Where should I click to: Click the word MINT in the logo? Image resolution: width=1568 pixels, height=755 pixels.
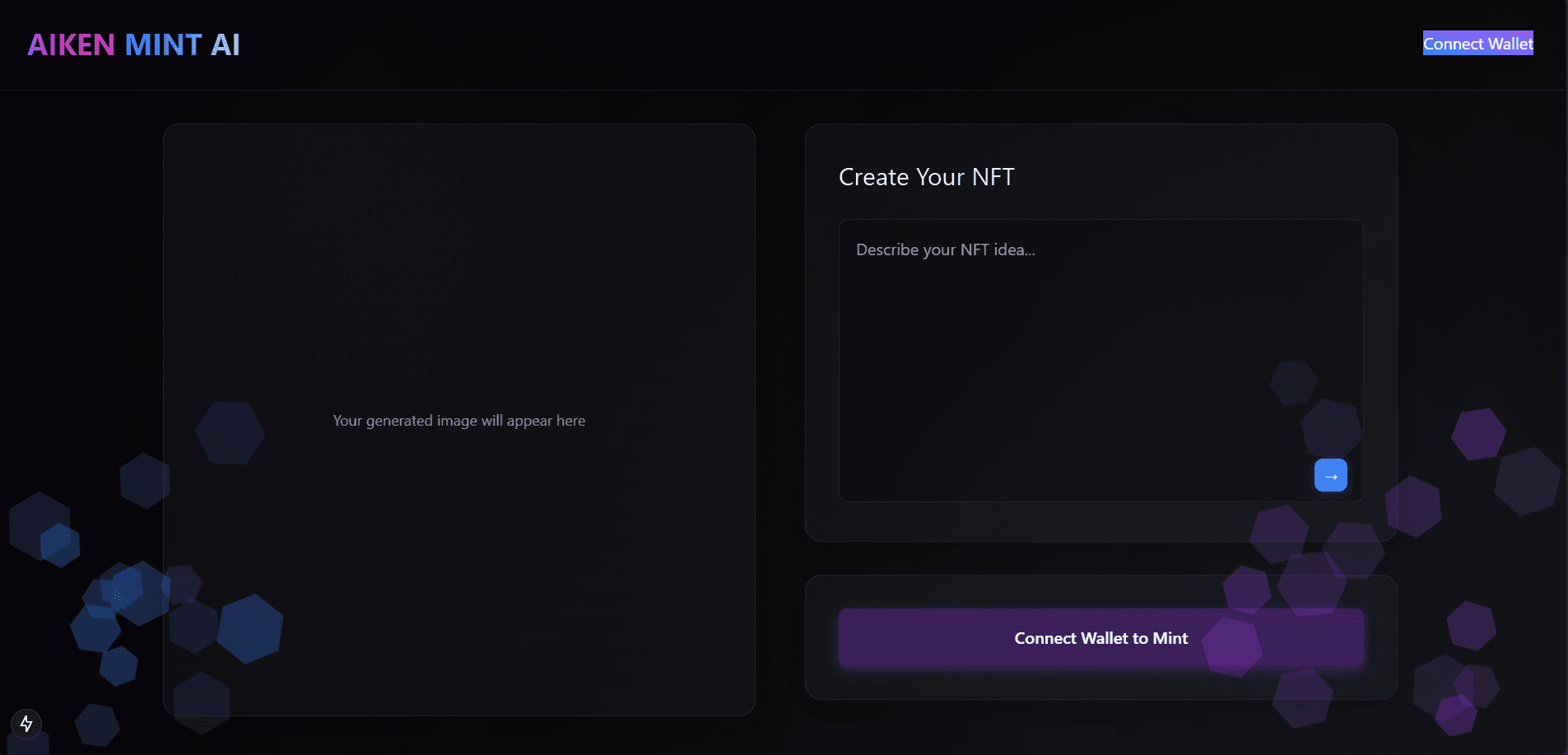point(163,44)
